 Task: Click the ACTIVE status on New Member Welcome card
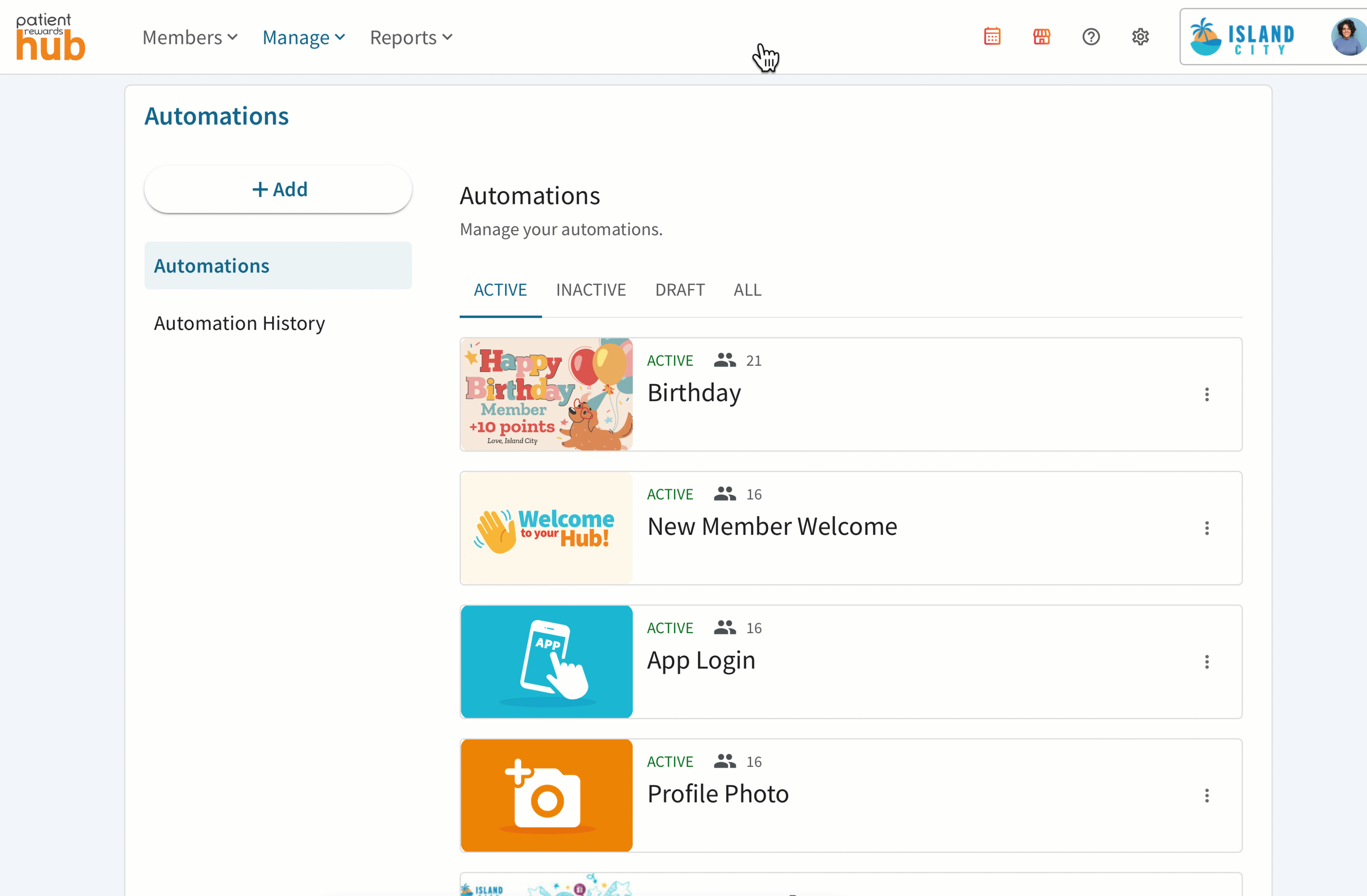(x=670, y=494)
